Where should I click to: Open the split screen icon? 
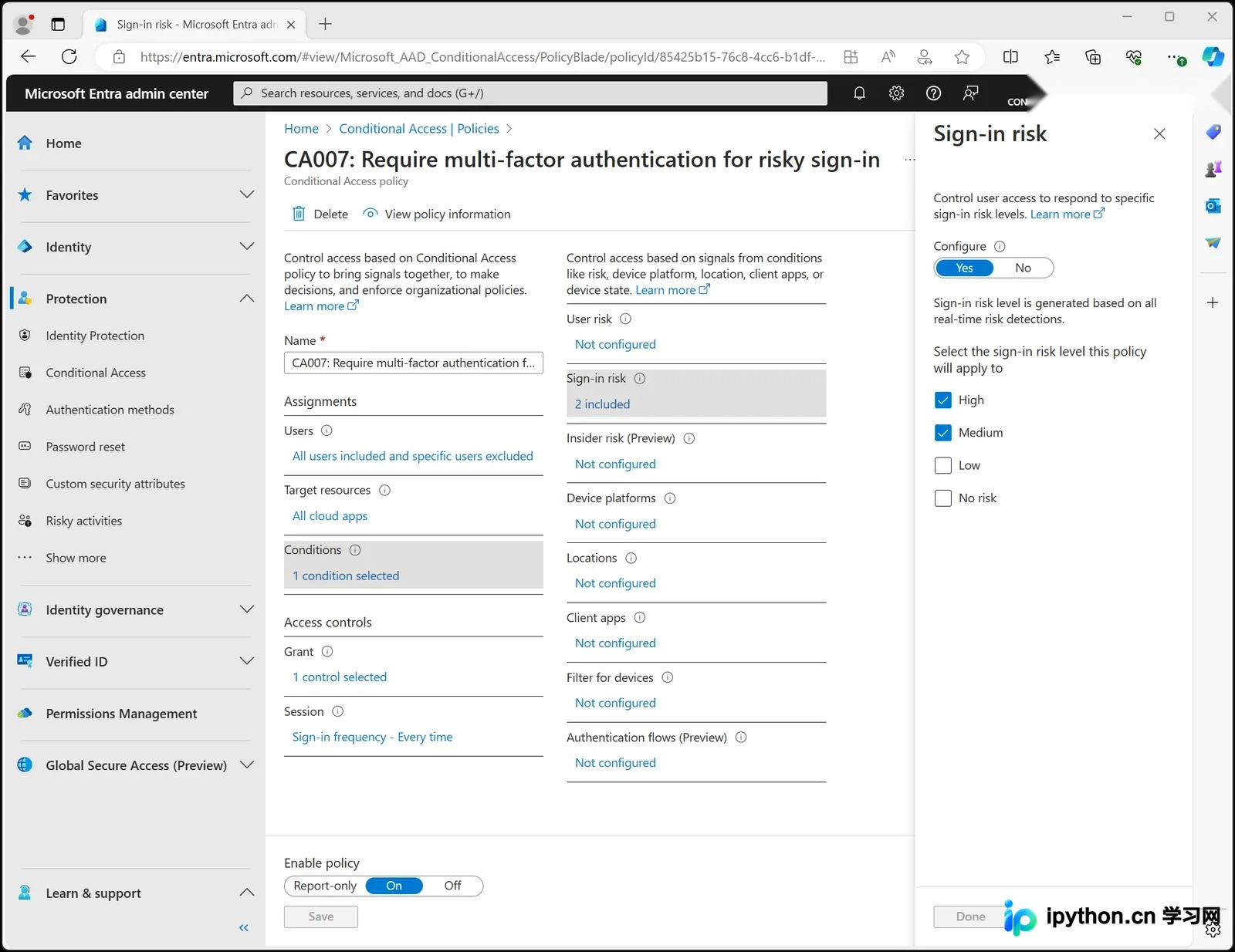click(1010, 56)
